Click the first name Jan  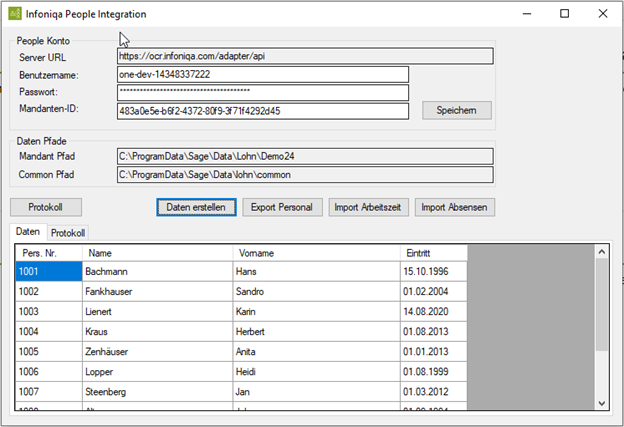coord(242,392)
